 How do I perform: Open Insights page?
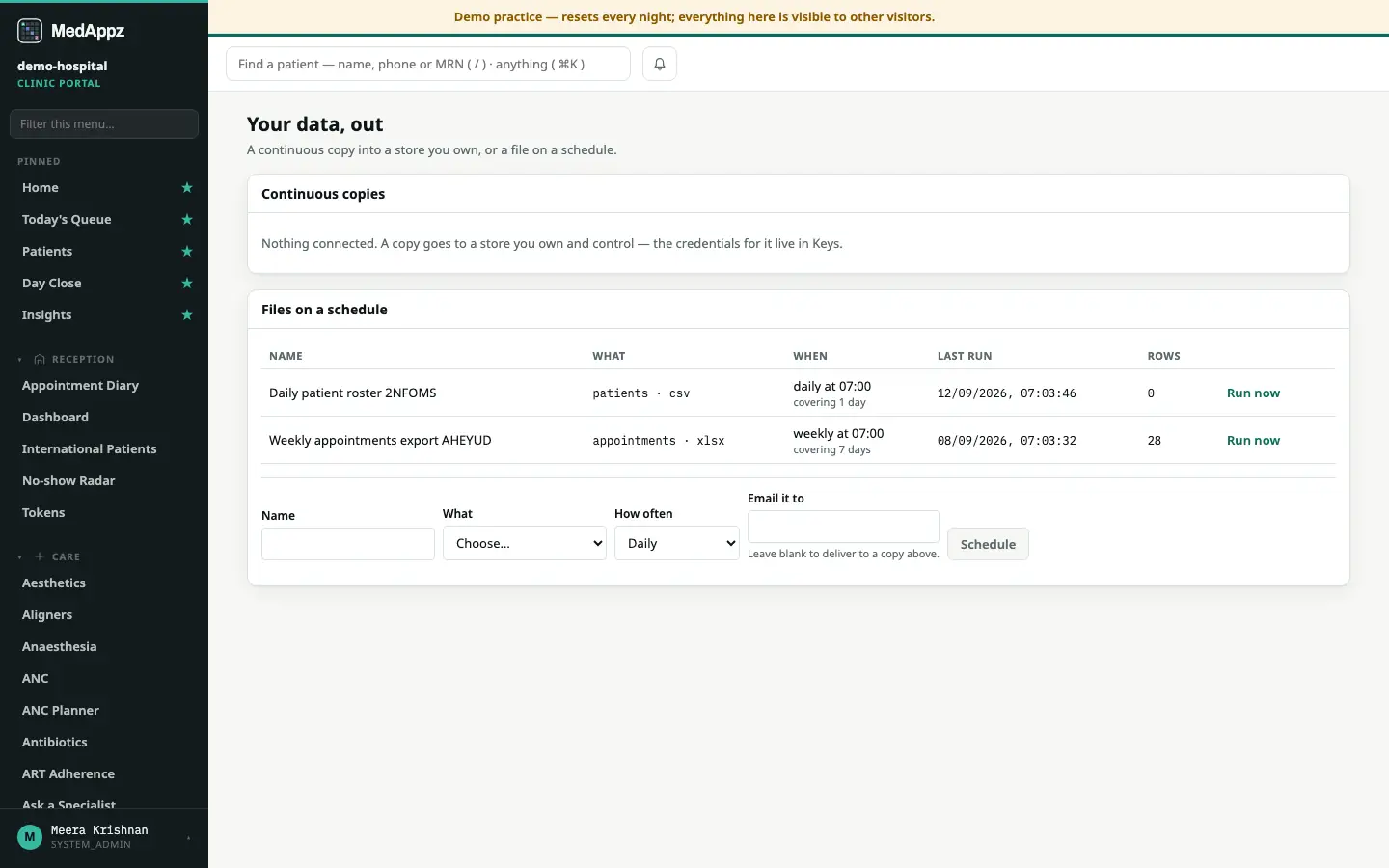pos(47,315)
